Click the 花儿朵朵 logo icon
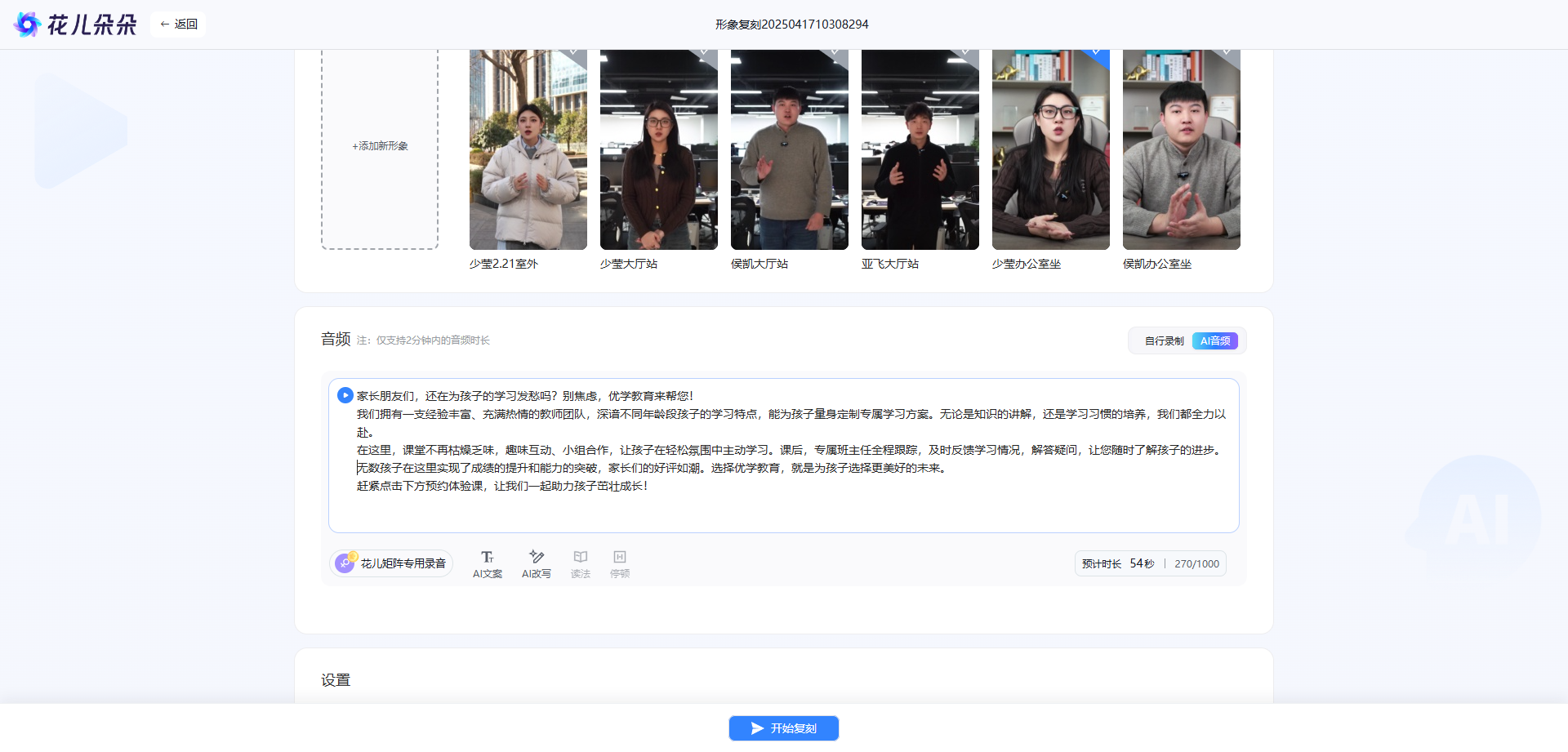This screenshot has width=1568, height=752. point(28,24)
